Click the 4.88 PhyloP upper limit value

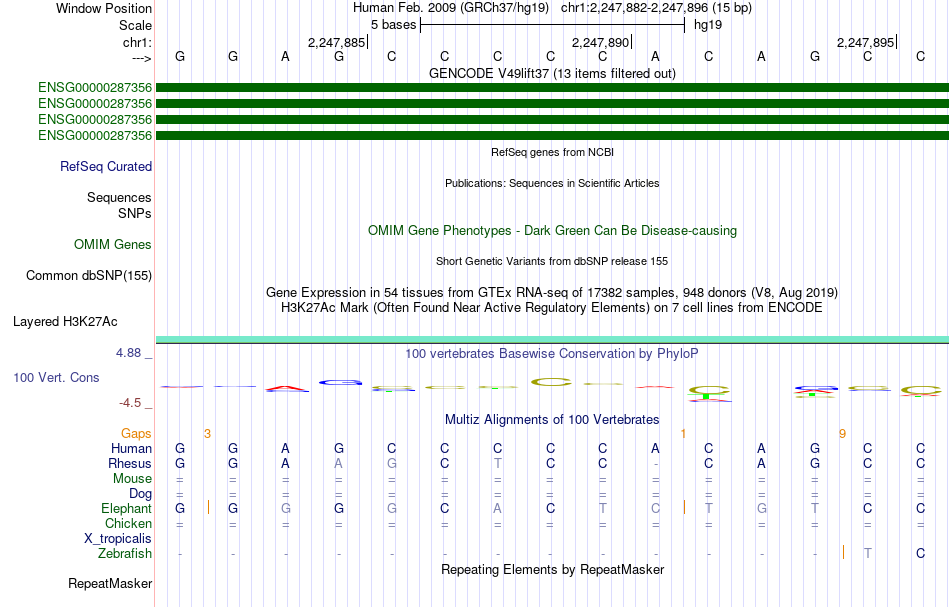(x=128, y=353)
